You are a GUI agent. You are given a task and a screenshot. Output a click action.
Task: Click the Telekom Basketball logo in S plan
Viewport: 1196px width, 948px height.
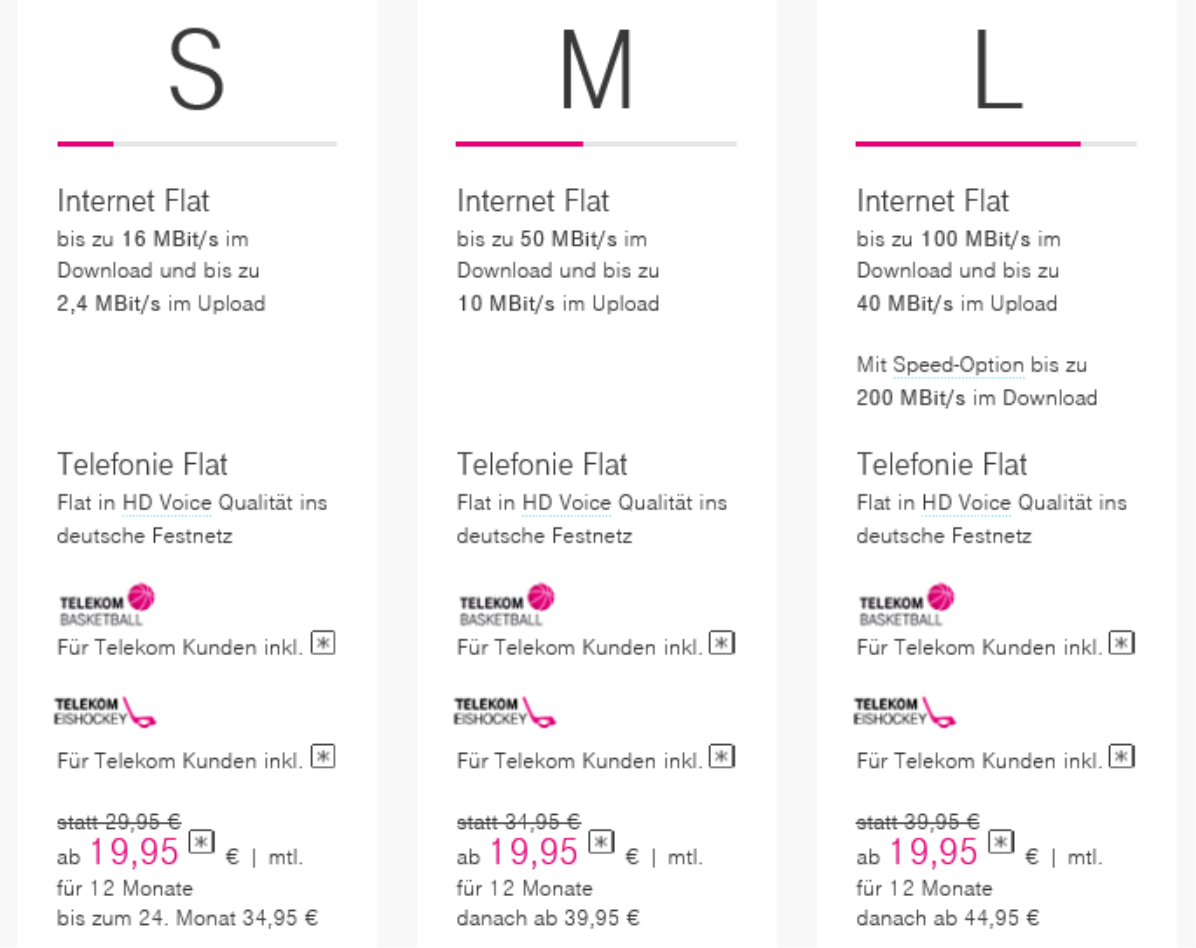click(x=107, y=606)
